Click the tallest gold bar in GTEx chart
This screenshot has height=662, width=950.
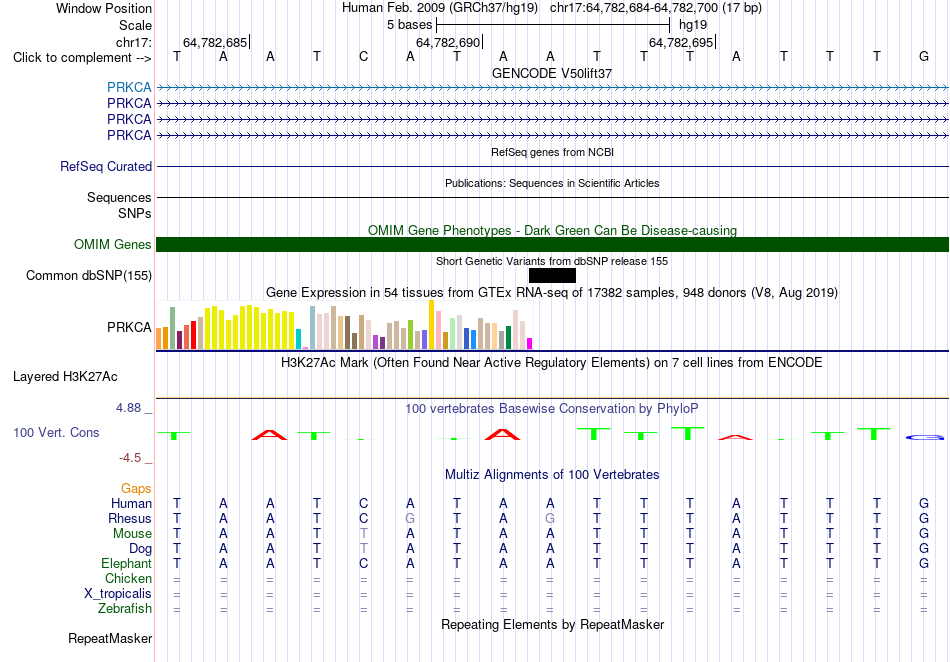point(431,325)
